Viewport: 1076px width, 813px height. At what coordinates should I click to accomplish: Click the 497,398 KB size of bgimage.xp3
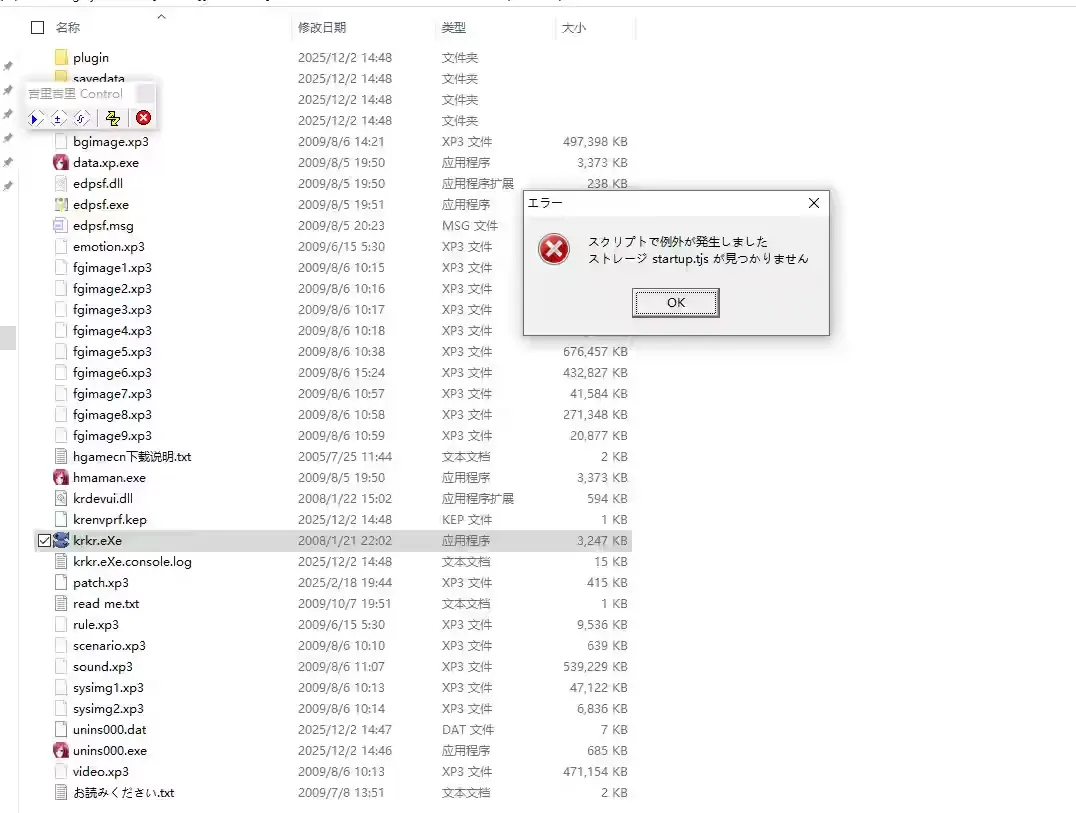point(595,141)
